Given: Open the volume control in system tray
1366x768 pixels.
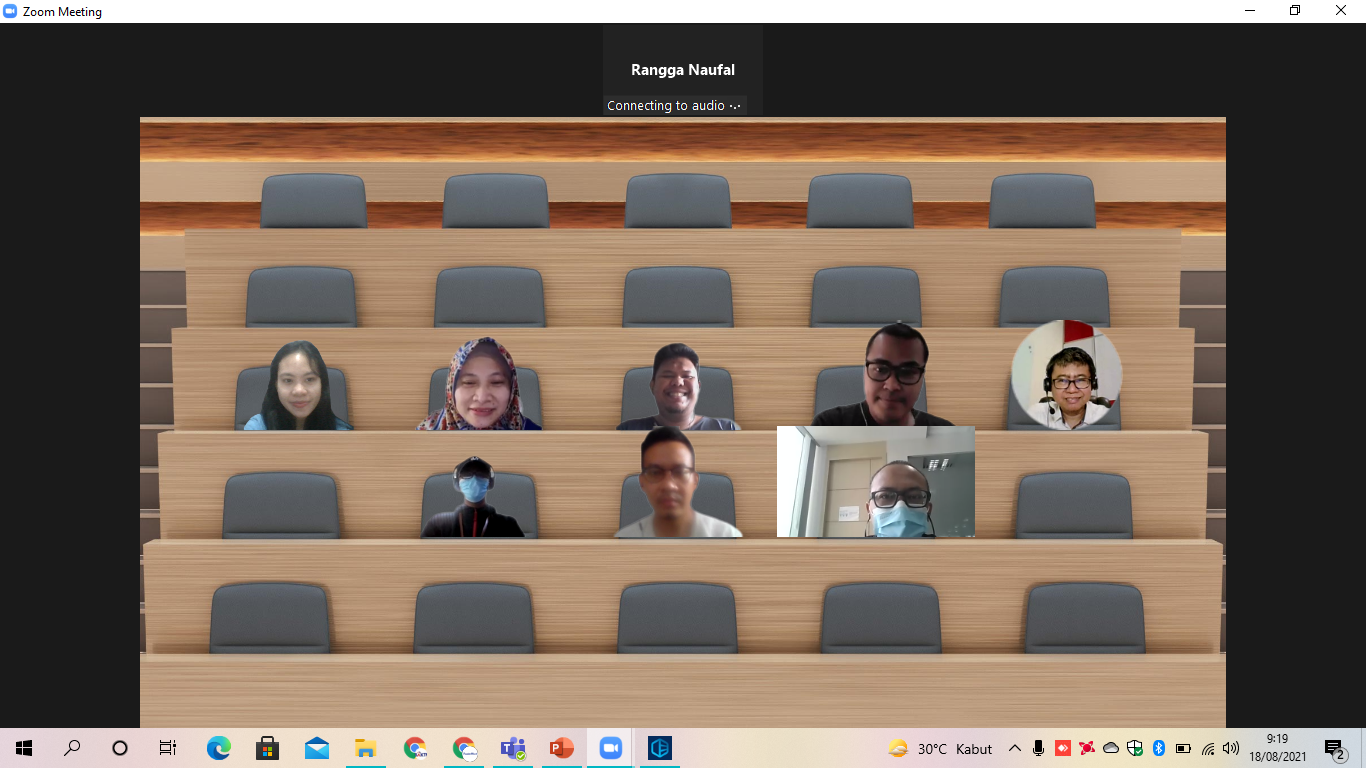Looking at the screenshot, I should tap(1231, 748).
